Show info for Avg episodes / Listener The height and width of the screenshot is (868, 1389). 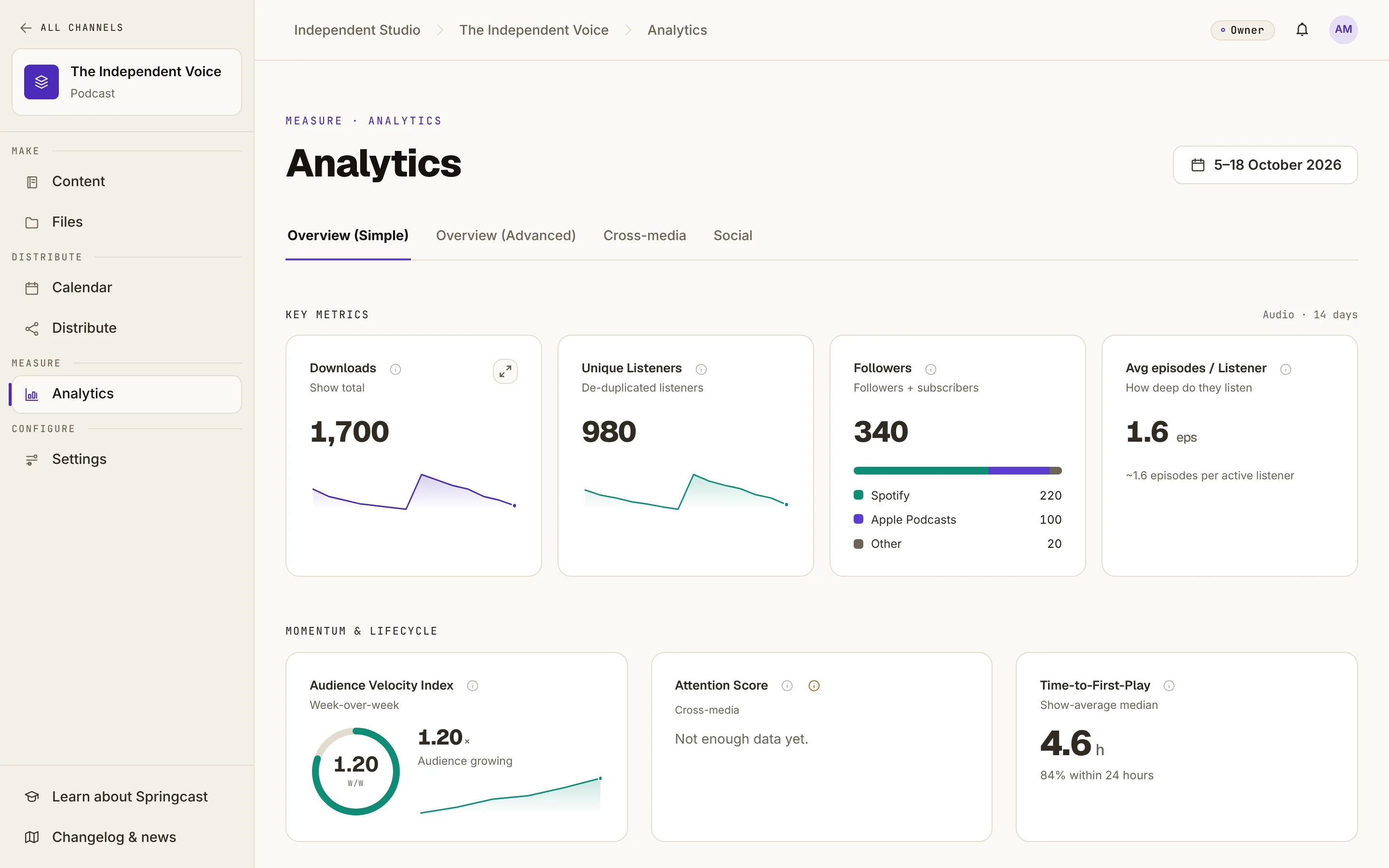coord(1286,369)
